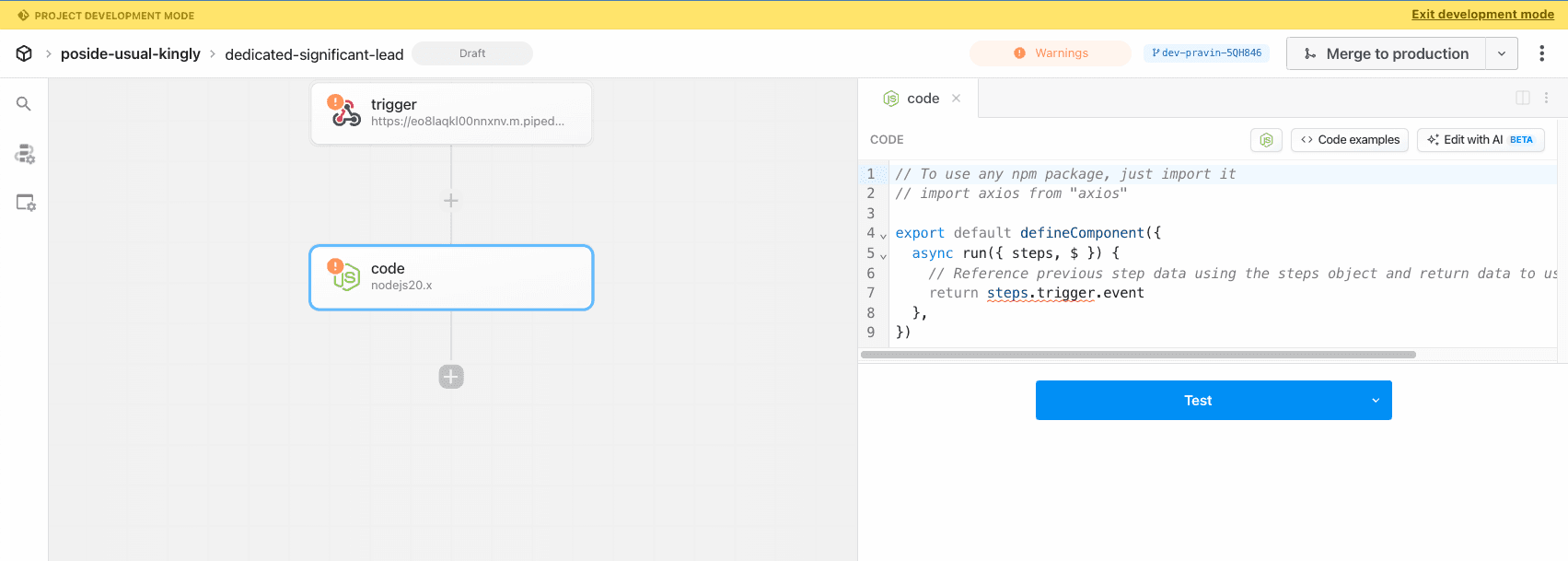Screen dimensions: 1568x561
Task: Click warning badge on code step
Action: click(335, 266)
